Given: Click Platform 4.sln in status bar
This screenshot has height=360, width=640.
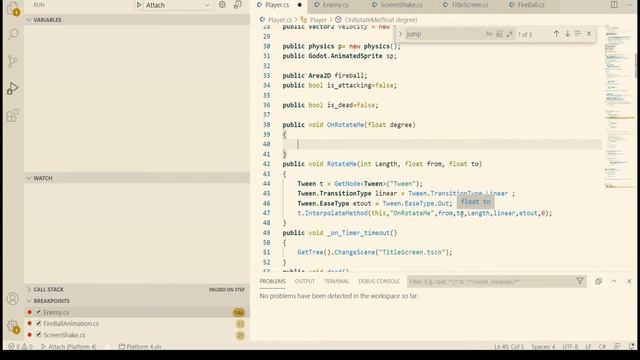Looking at the screenshot, I should 140,347.
